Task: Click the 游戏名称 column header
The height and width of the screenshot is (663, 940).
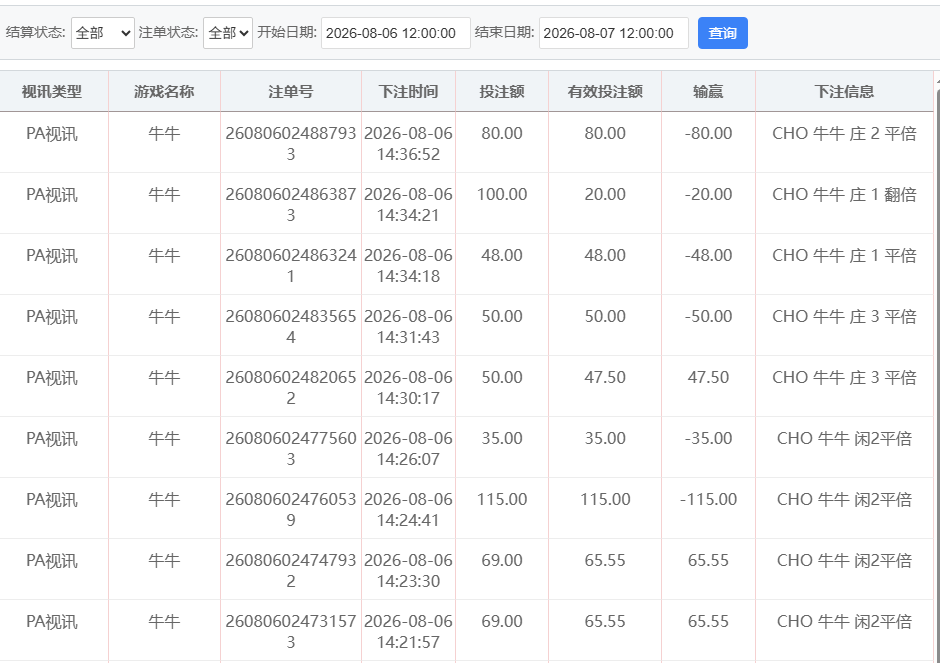Action: [x=164, y=92]
